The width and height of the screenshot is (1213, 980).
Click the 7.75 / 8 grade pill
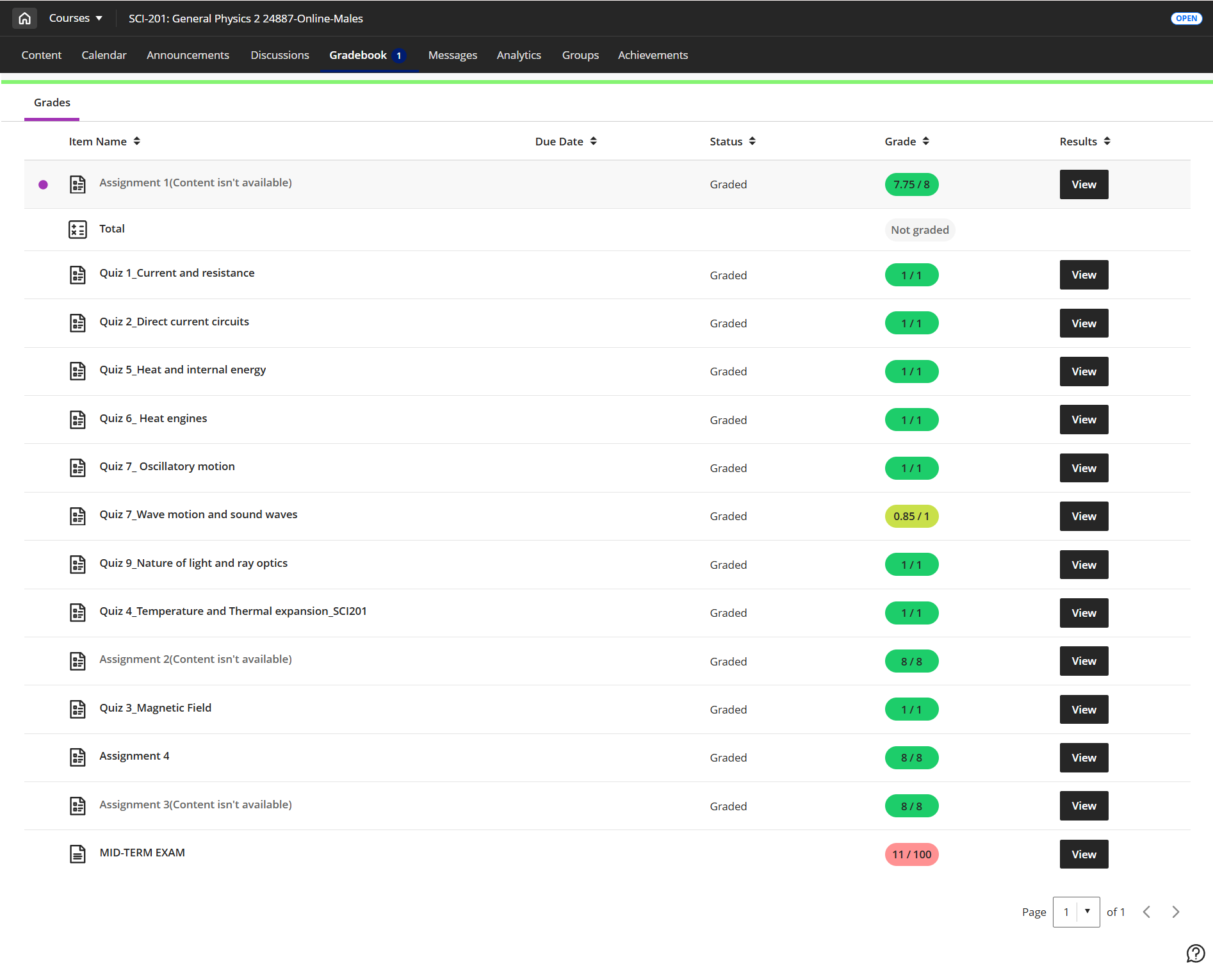(x=911, y=184)
